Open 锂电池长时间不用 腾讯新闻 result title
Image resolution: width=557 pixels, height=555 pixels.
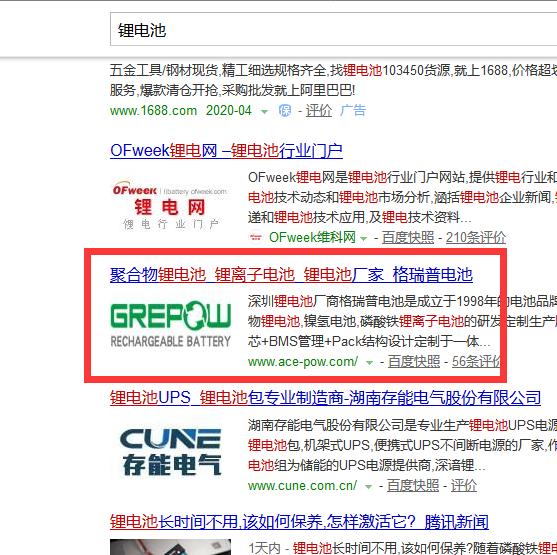coord(299,522)
